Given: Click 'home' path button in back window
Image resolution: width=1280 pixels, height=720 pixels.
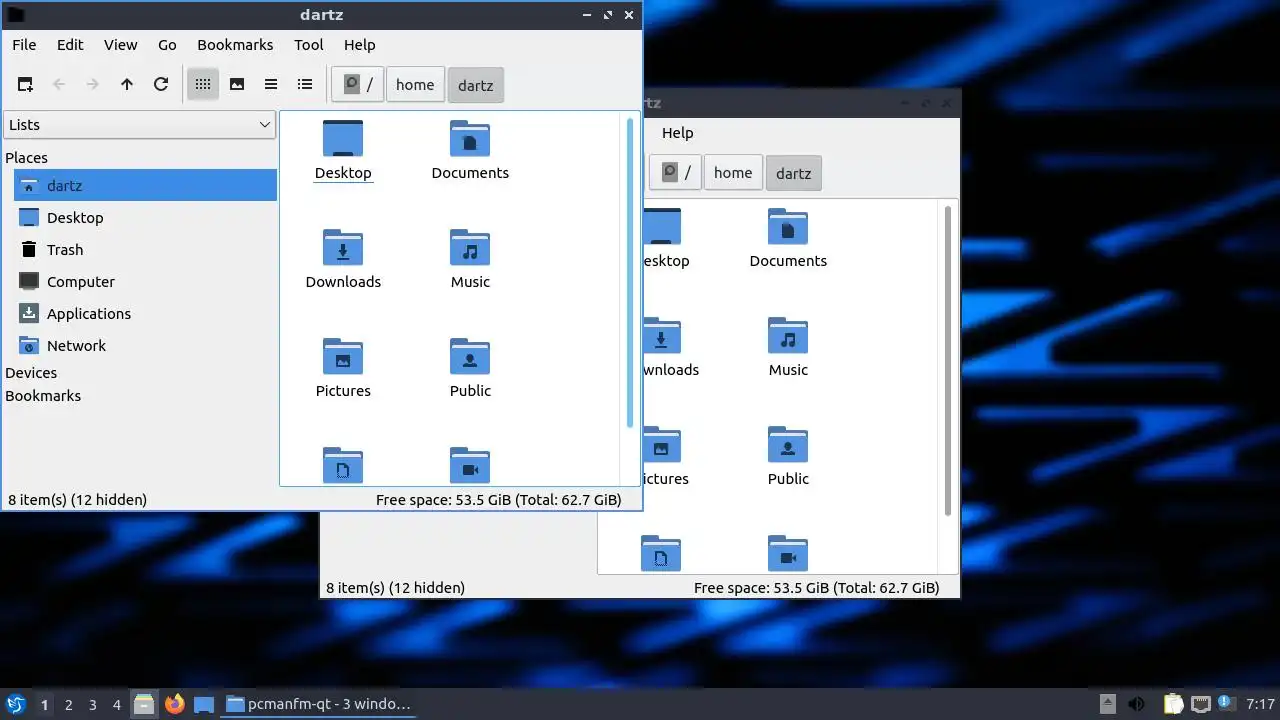Looking at the screenshot, I should click(733, 173).
